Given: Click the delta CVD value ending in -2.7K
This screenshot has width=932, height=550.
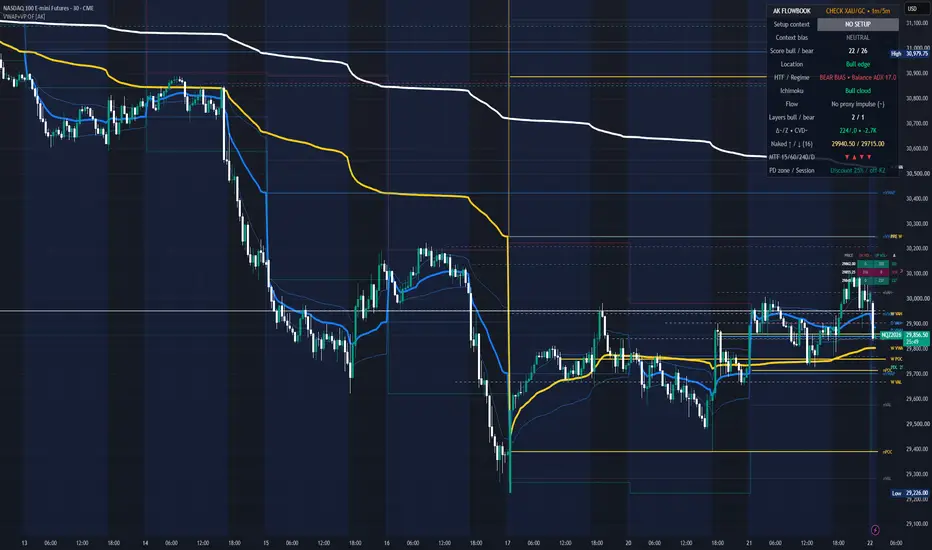Looking at the screenshot, I should coord(858,130).
